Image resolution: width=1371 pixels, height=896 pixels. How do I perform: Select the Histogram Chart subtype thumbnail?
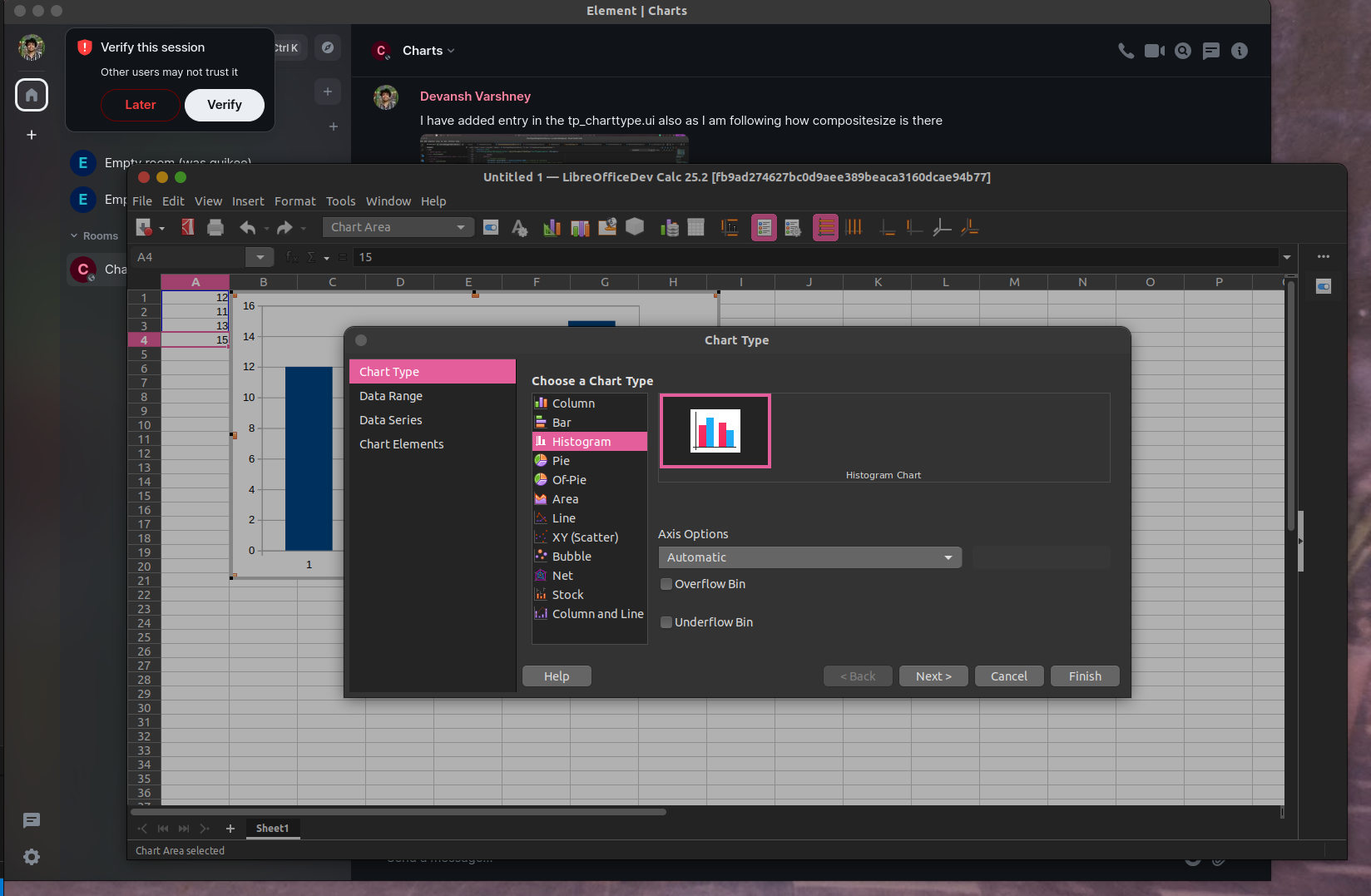715,431
